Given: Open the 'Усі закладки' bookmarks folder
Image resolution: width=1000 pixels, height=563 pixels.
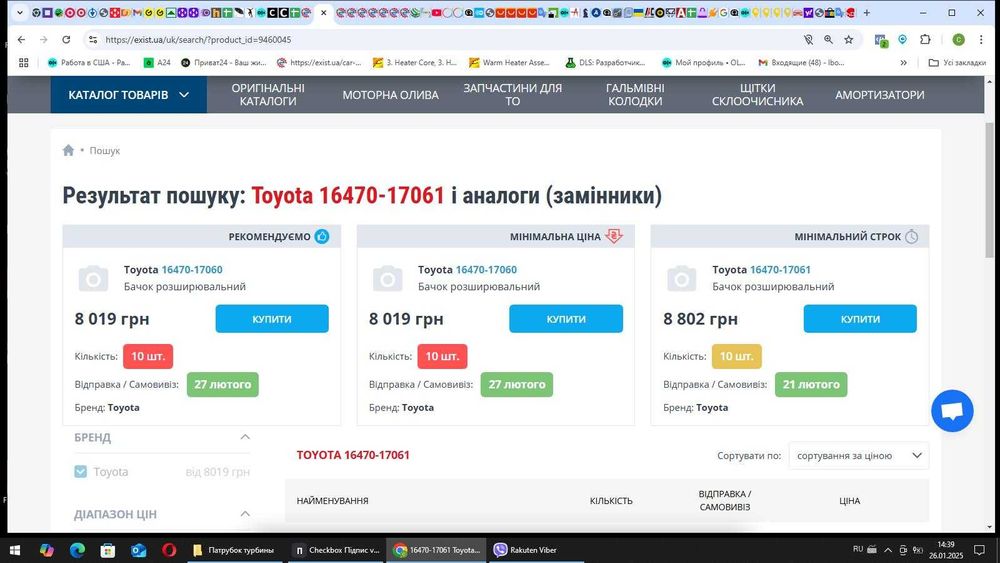Looking at the screenshot, I should click(957, 62).
